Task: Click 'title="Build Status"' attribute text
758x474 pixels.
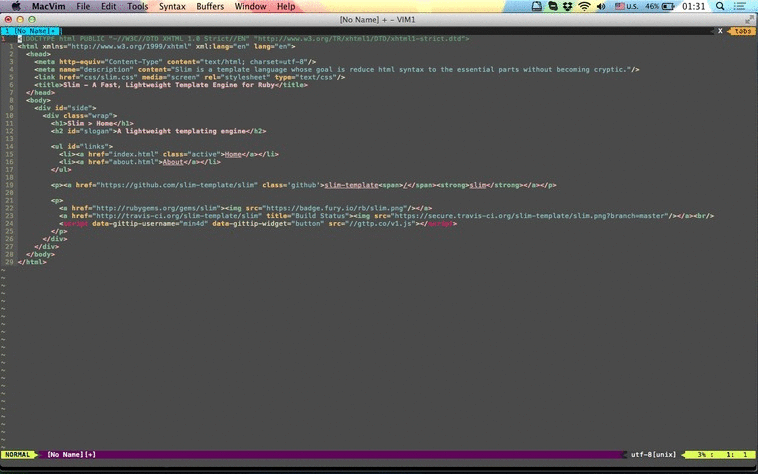Action: 307,216
